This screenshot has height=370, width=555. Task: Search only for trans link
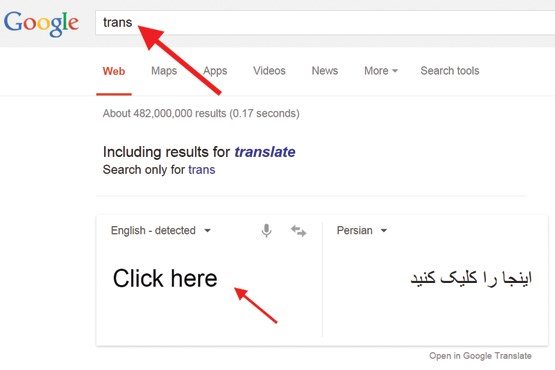pyautogui.click(x=202, y=170)
